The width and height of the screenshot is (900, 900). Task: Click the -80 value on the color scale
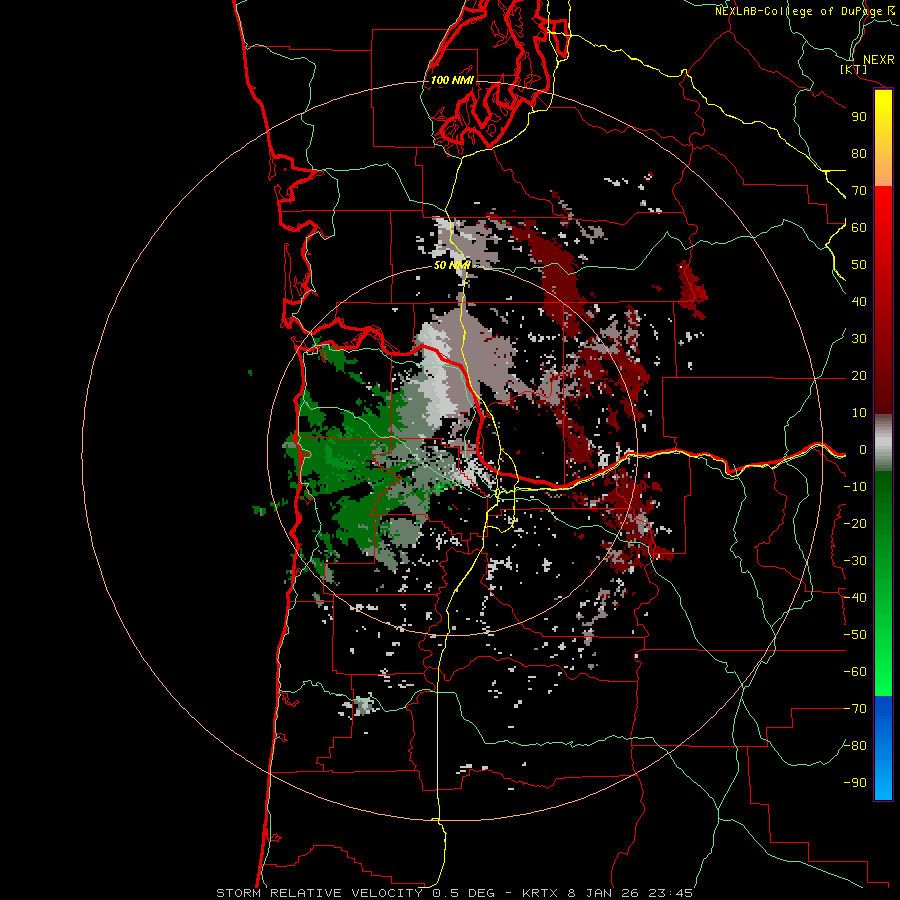click(855, 746)
